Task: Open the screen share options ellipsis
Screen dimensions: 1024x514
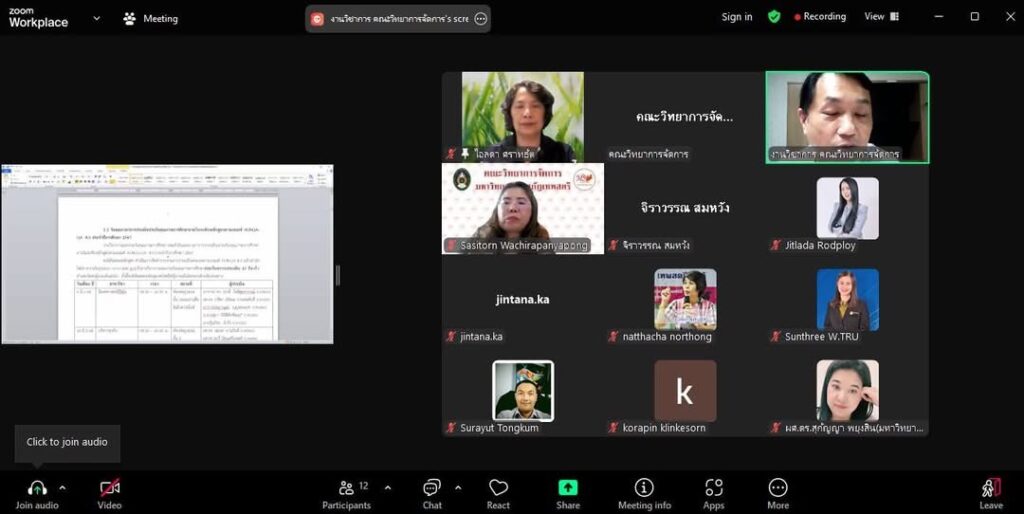Action: pos(480,18)
